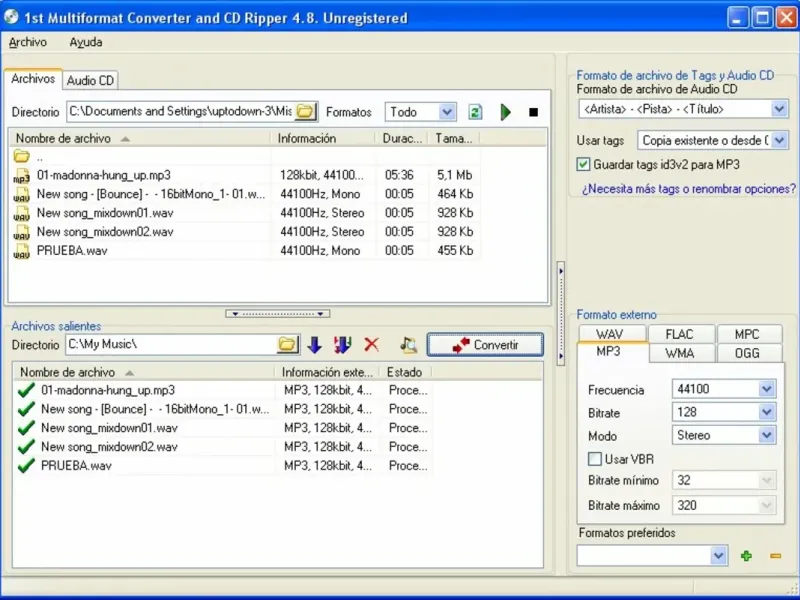Open the ¿Necesita más tags o renombrar opciones? link
The width and height of the screenshot is (800, 600).
pyautogui.click(x=688, y=188)
